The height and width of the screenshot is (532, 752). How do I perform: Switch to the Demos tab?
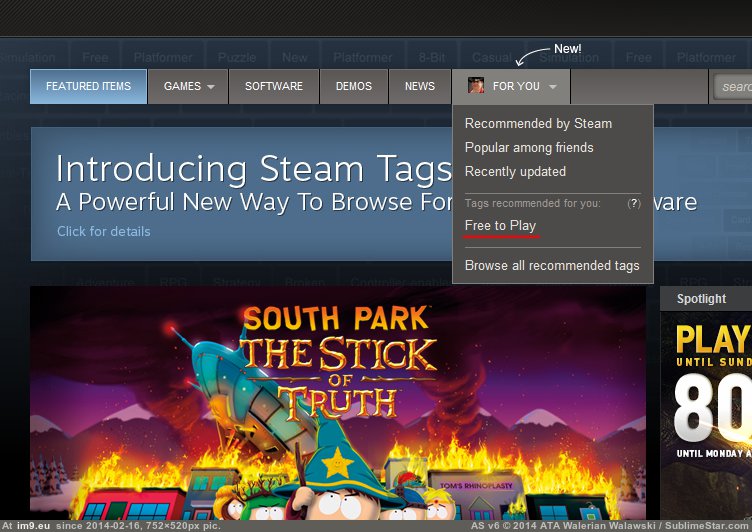354,86
